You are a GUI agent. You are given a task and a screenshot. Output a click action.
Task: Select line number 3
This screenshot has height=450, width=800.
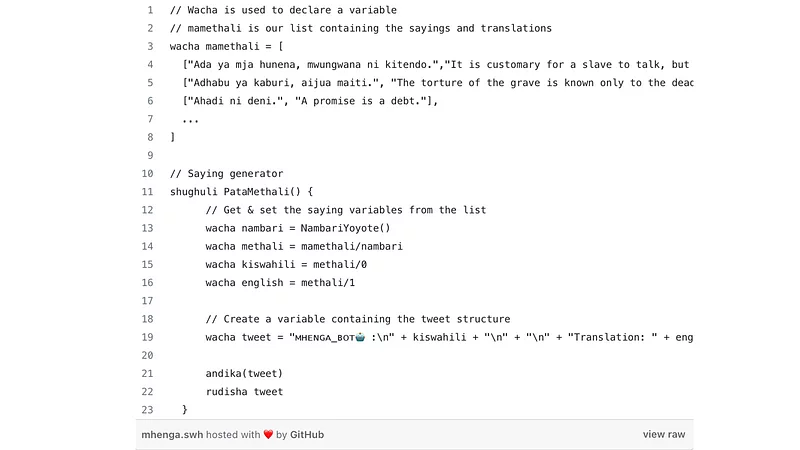pos(150,46)
